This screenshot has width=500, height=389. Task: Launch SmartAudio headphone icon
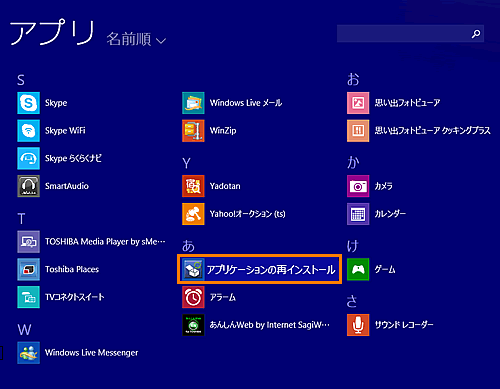tap(28, 186)
